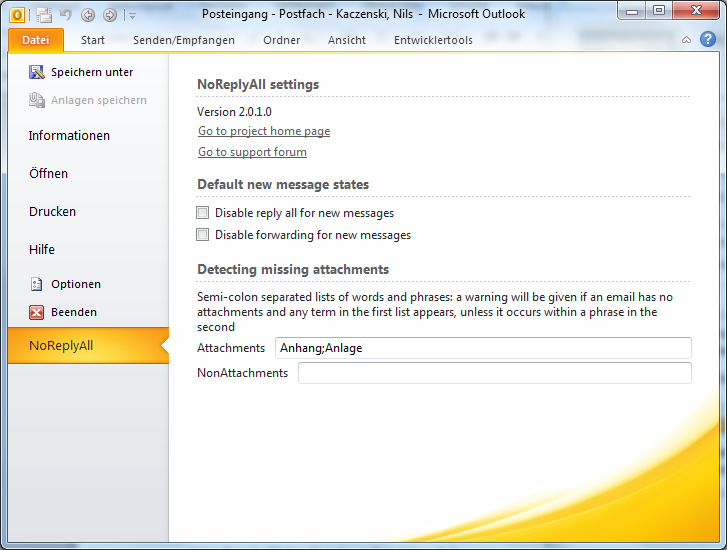Enable Disable reply all for new messages
The height and width of the screenshot is (550, 727).
click(x=203, y=212)
